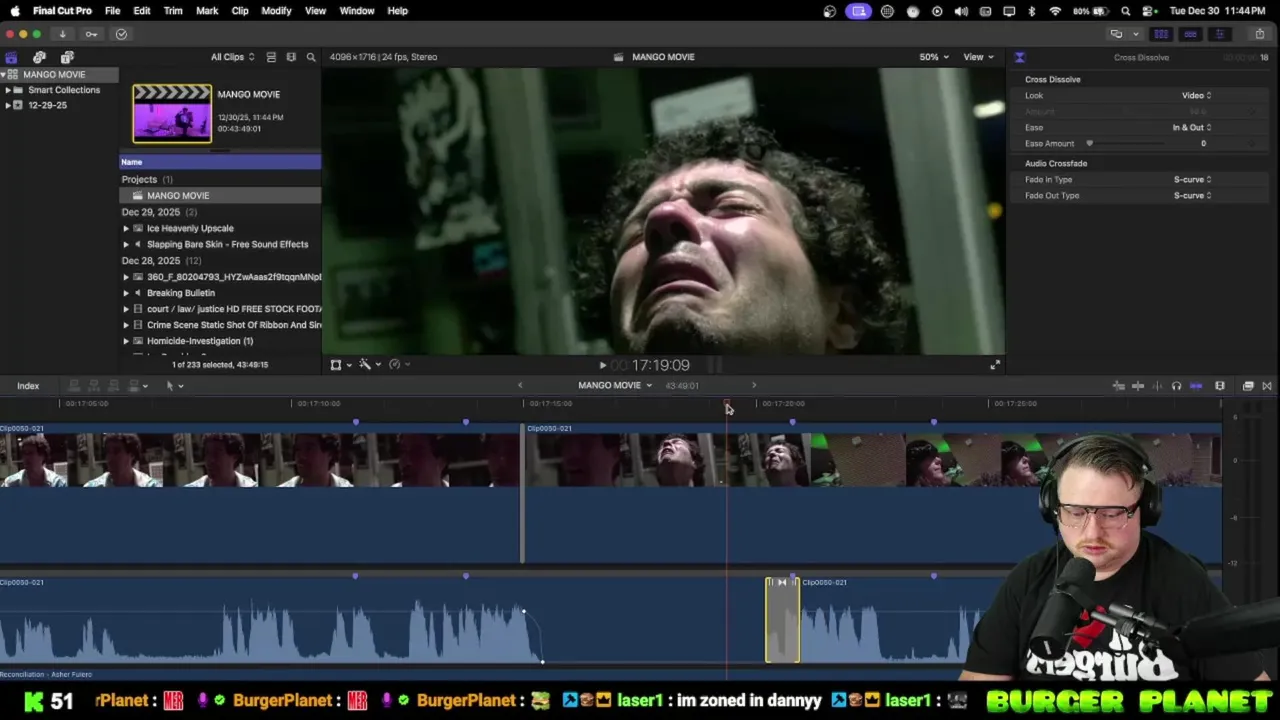Open the workspace layout dropdown arrow
This screenshot has width=1280, height=720.
1136,34
